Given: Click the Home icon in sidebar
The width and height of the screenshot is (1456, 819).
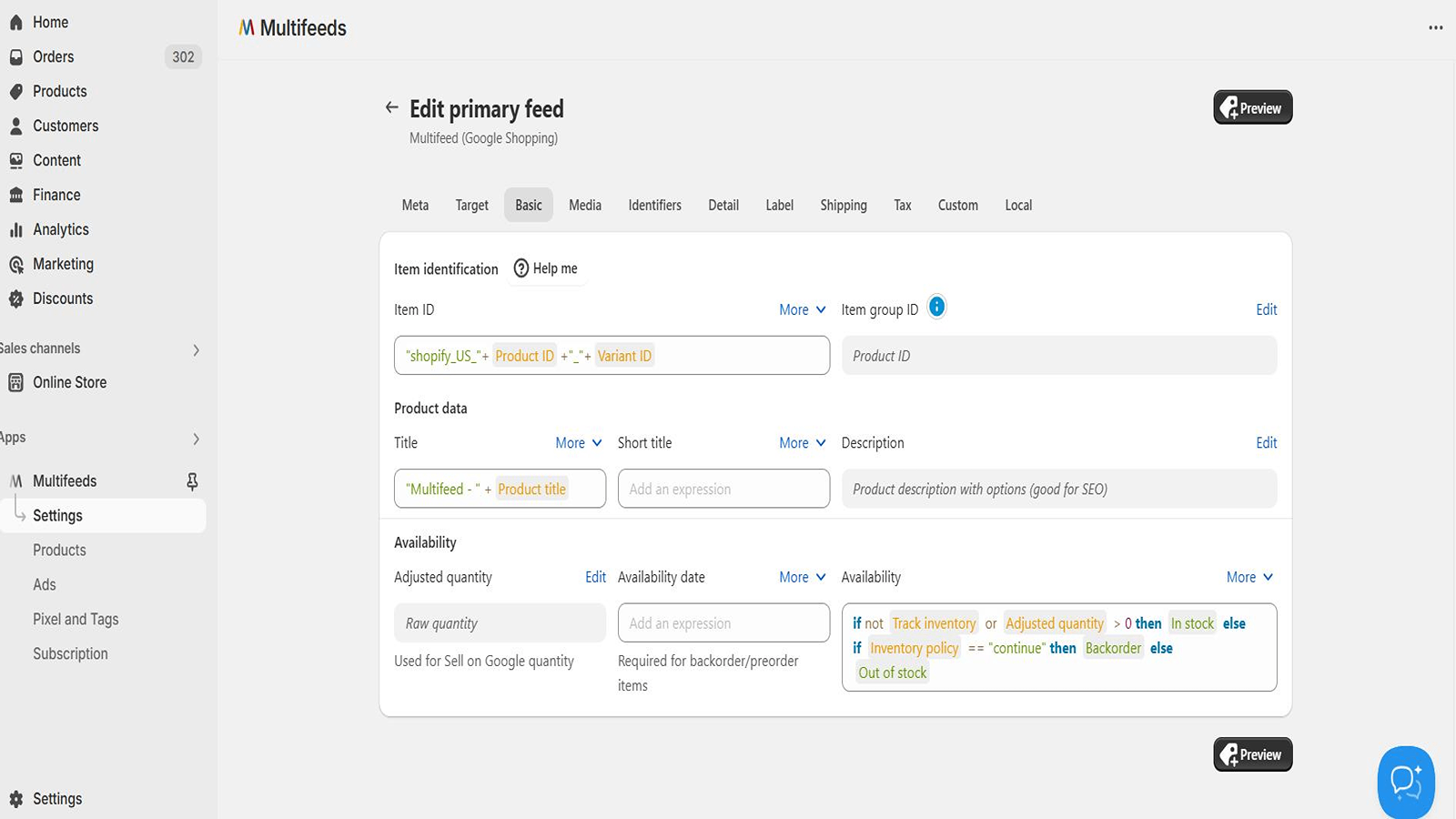Looking at the screenshot, I should point(15,22).
